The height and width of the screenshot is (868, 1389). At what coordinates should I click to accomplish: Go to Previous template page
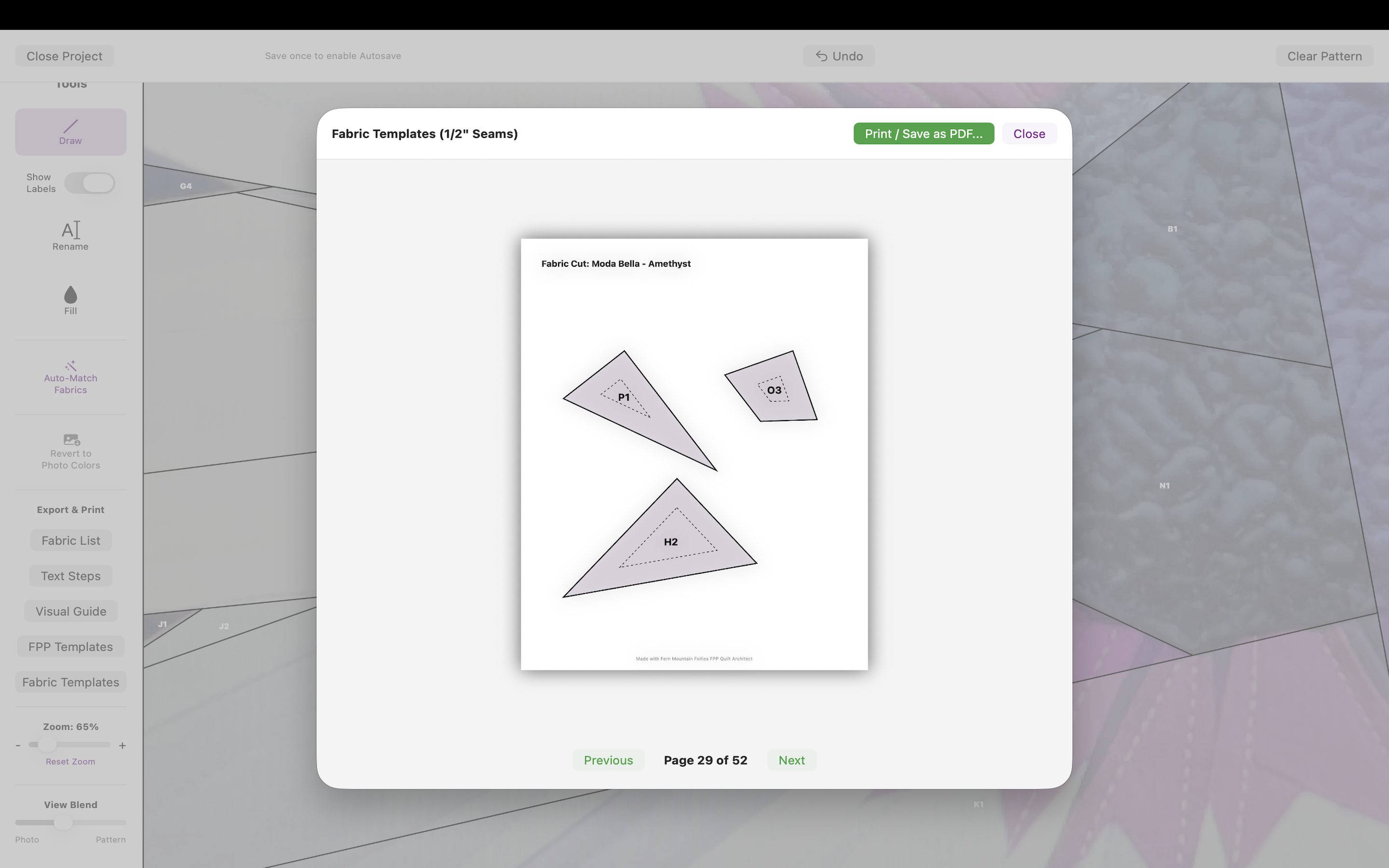point(608,760)
